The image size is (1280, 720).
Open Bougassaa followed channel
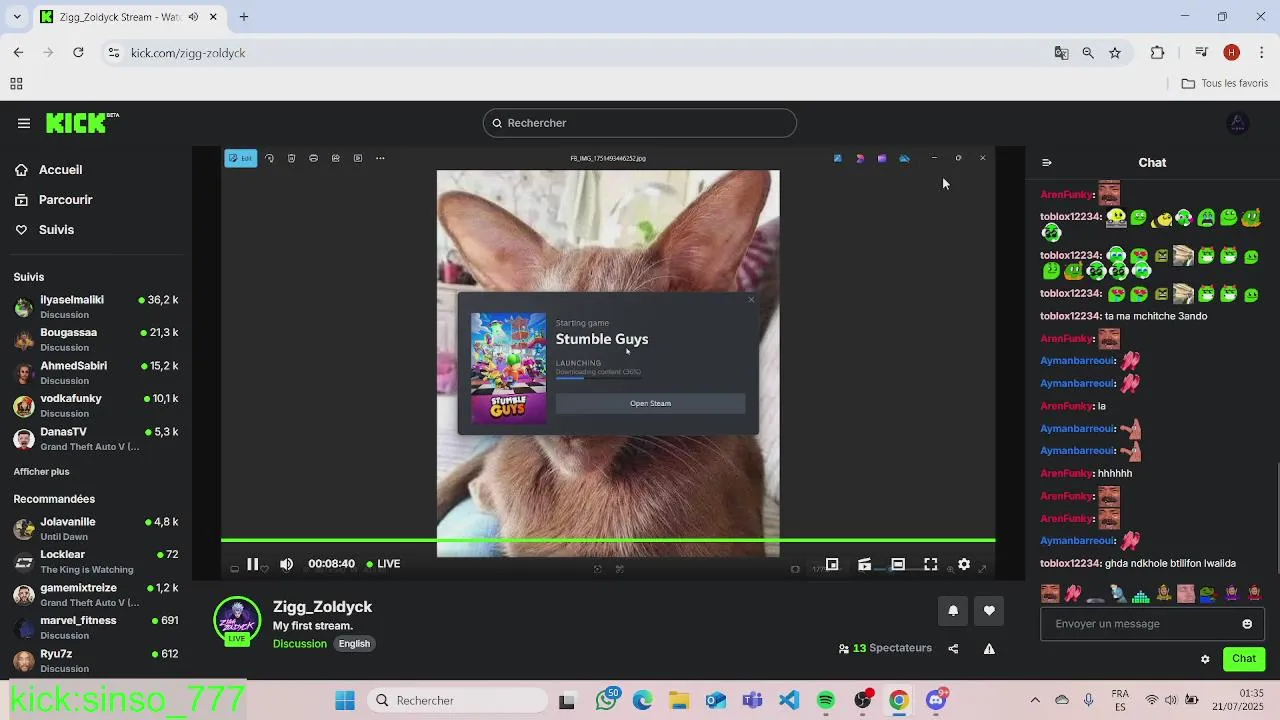pos(96,340)
